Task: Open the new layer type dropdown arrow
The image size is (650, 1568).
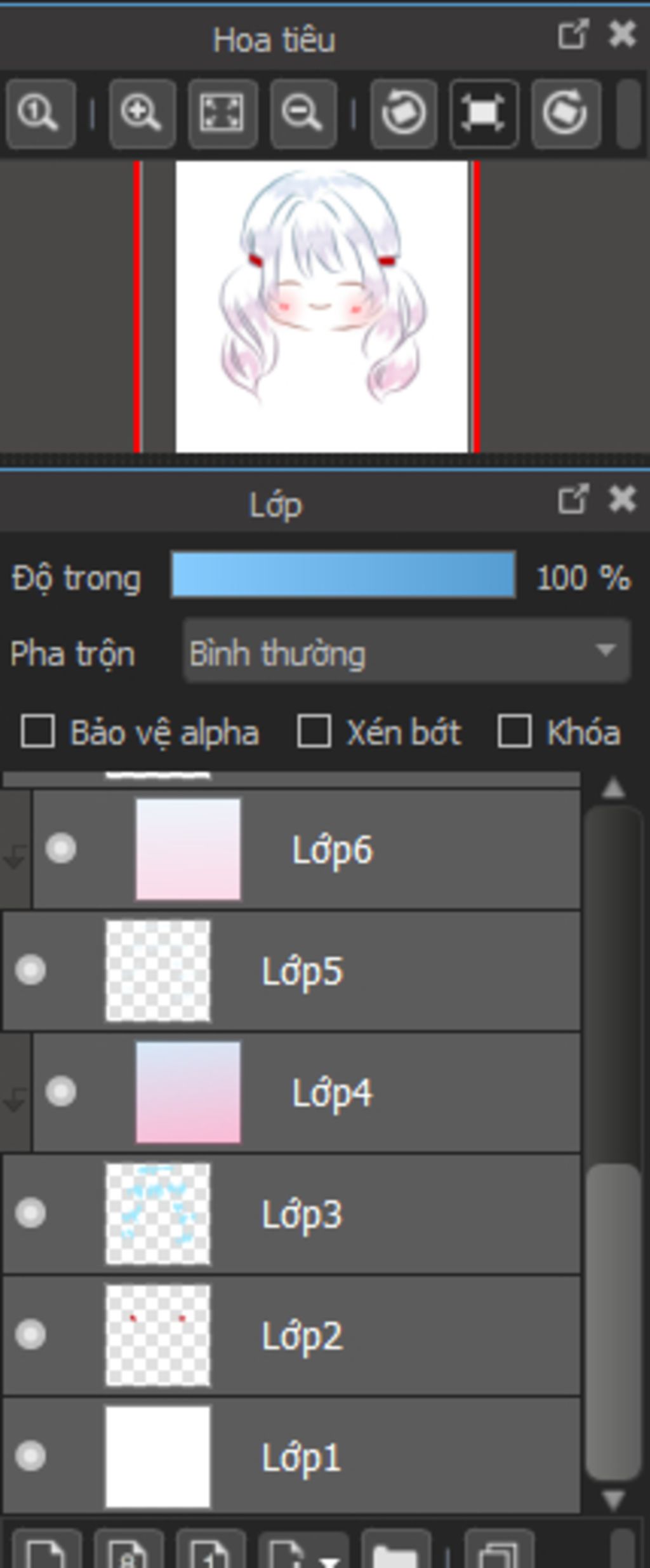Action: 329,1557
